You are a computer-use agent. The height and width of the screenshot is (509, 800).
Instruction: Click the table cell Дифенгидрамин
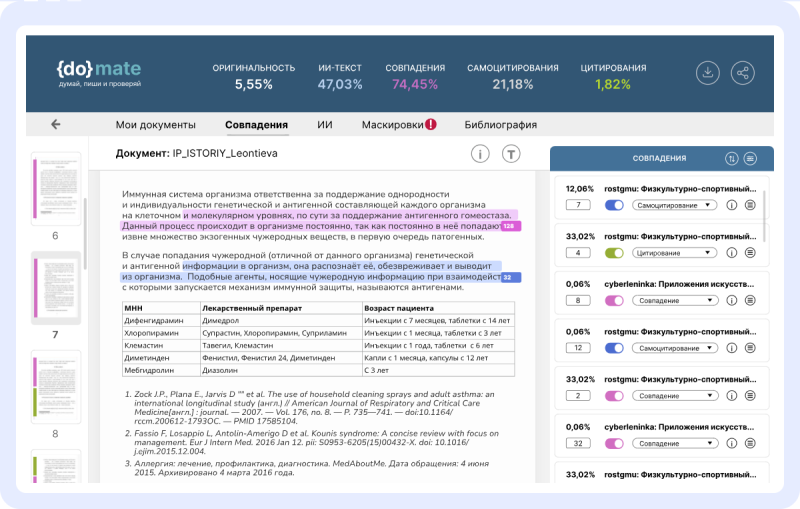click(x=161, y=320)
